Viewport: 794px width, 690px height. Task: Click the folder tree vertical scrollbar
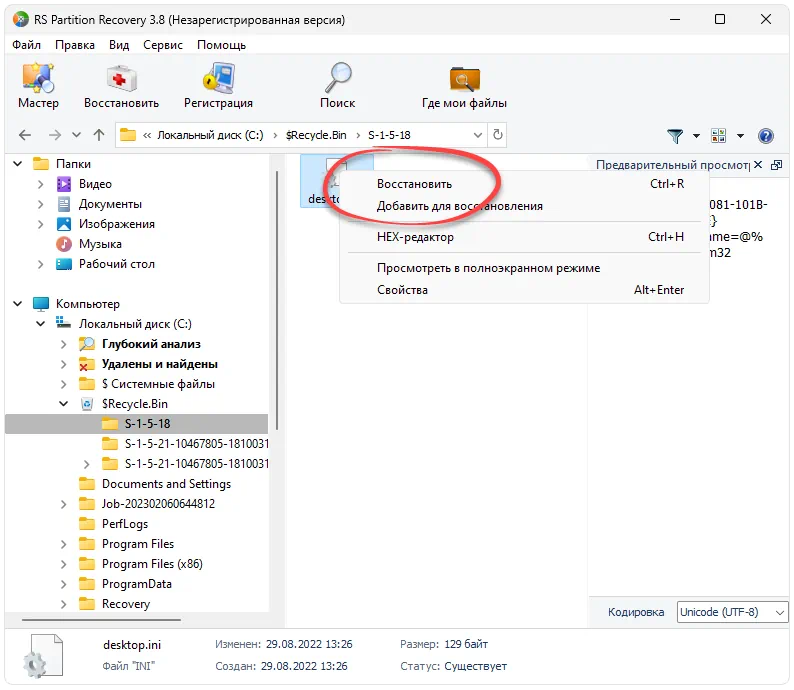[x=277, y=300]
